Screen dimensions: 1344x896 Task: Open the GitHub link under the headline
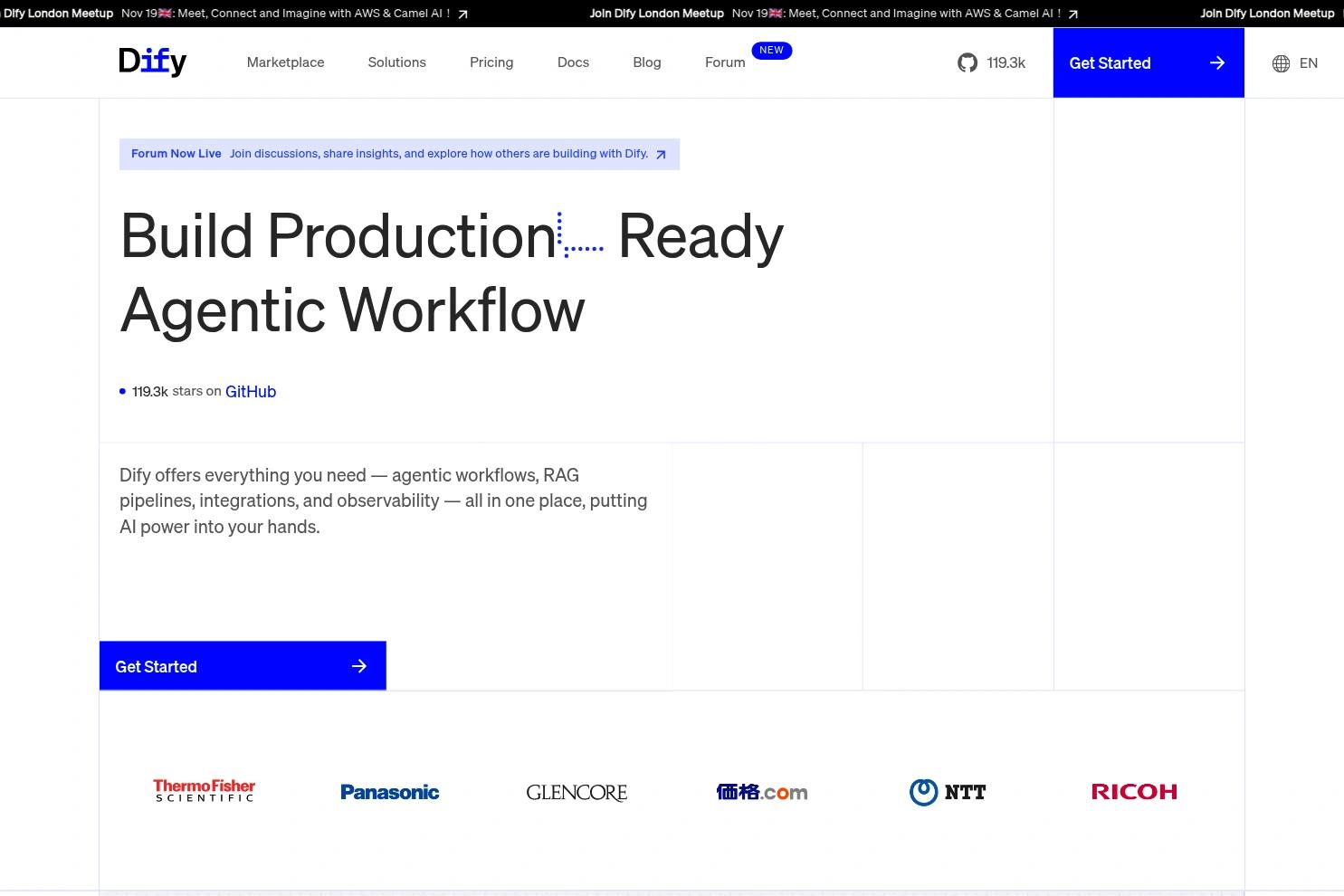tap(251, 391)
